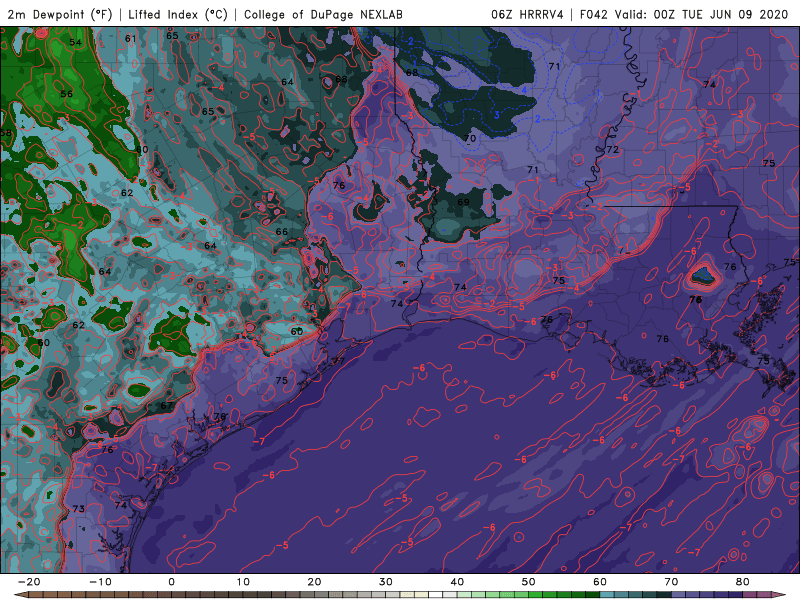The image size is (800, 600).
Task: Click the dewpoint value '73' on map
Action: coord(79,509)
